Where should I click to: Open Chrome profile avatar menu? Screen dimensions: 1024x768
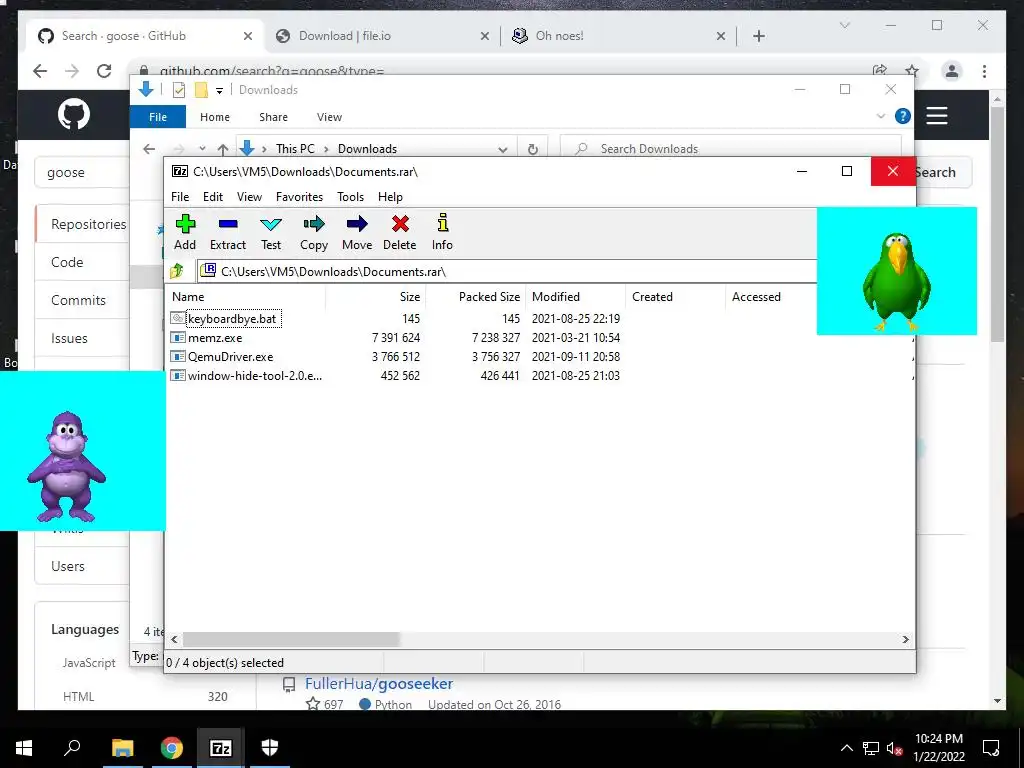tap(952, 71)
